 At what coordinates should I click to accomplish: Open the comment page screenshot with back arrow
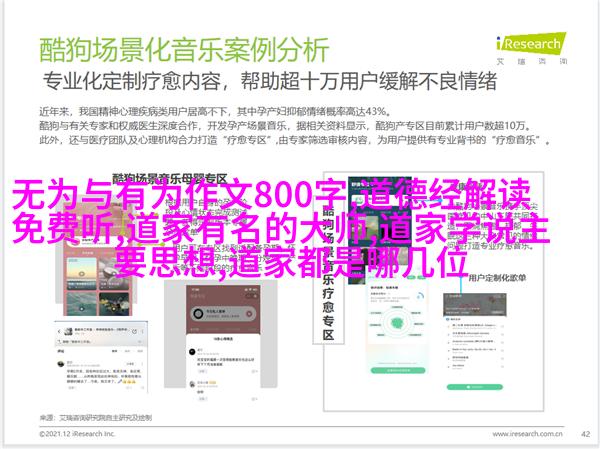pyautogui.click(x=101, y=356)
